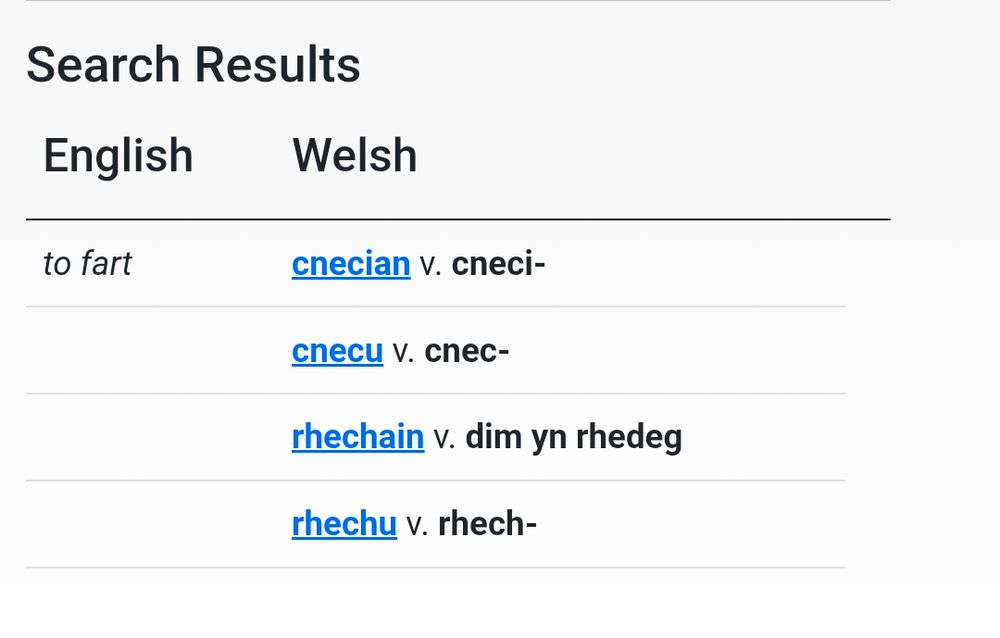The image size is (1000, 638).
Task: Click the 'v.' label following rhechu
Action: pos(417,525)
